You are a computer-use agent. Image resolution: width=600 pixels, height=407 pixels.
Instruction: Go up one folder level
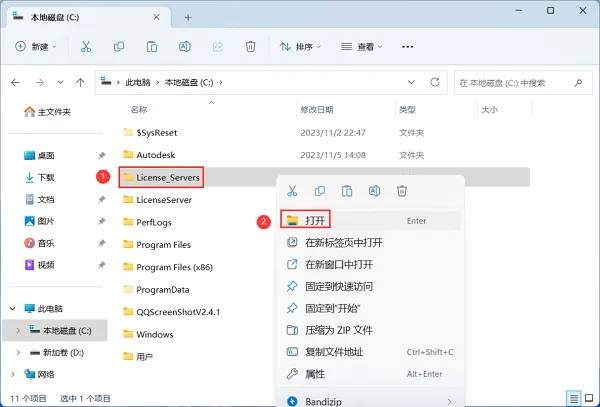(x=80, y=82)
